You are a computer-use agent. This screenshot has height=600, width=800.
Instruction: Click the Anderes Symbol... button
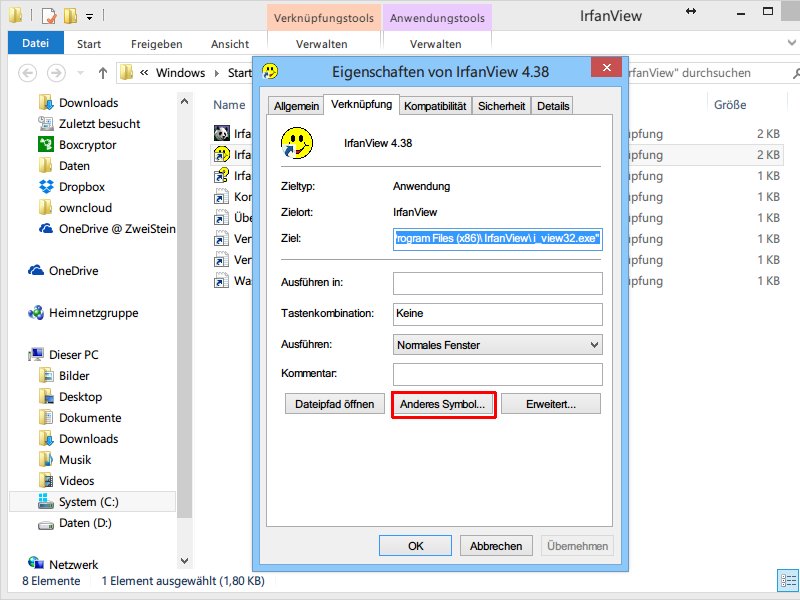442,404
